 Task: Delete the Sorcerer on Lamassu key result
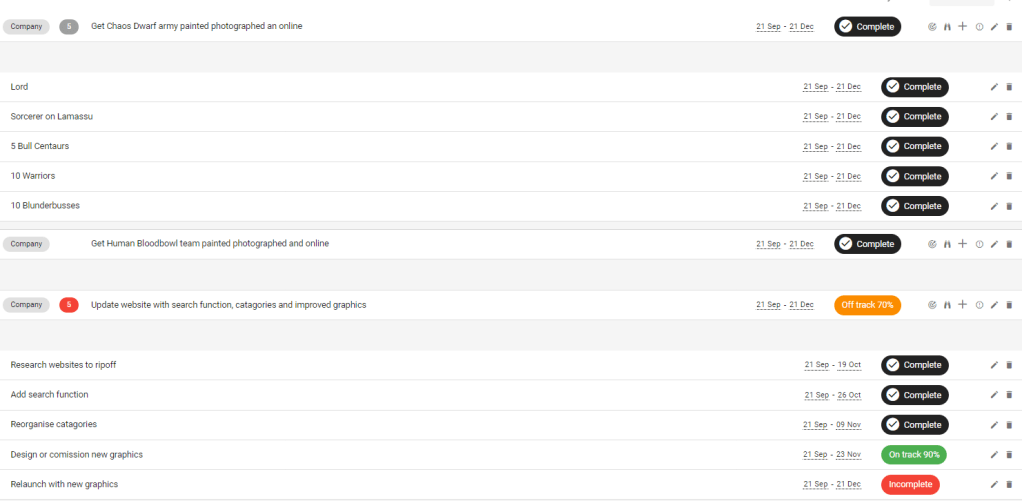point(1009,117)
